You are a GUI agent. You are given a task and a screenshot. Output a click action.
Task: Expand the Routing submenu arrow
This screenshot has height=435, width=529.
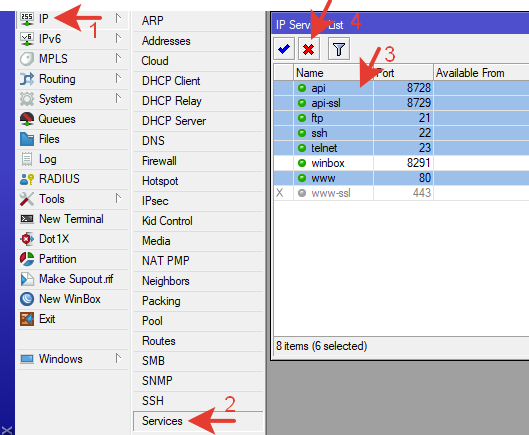coord(118,78)
